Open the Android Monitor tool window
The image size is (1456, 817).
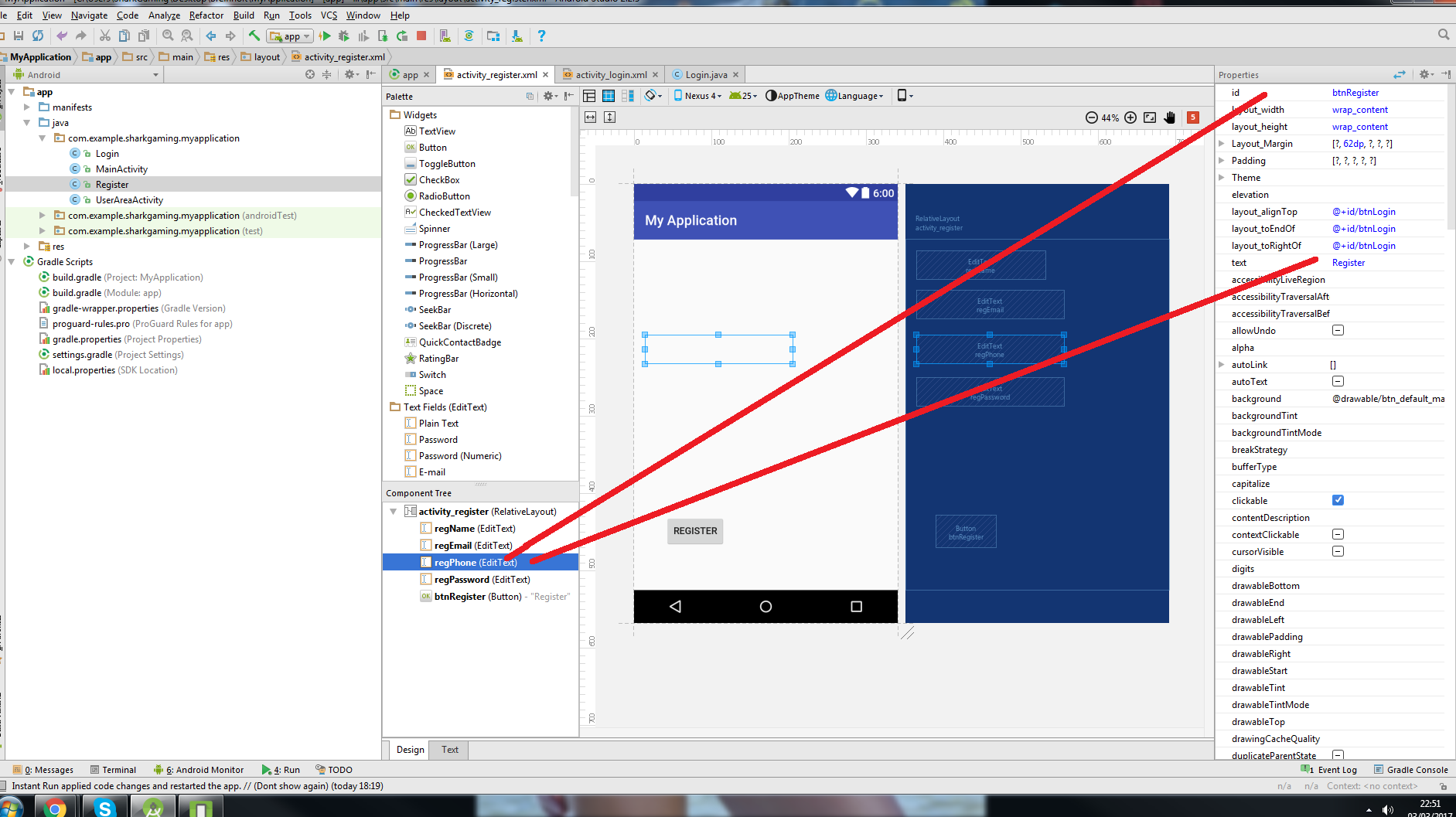199,769
